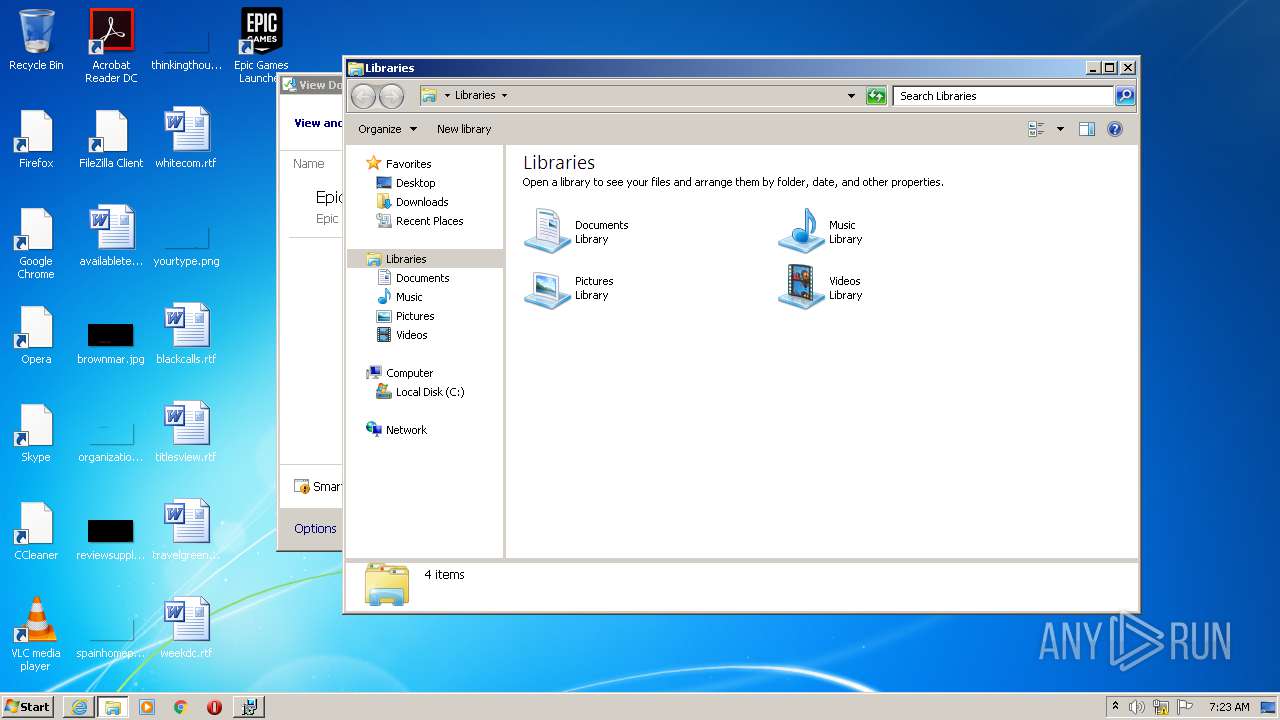The image size is (1280, 720).
Task: Open titlesview.rtf on the desktop
Action: coord(186,433)
